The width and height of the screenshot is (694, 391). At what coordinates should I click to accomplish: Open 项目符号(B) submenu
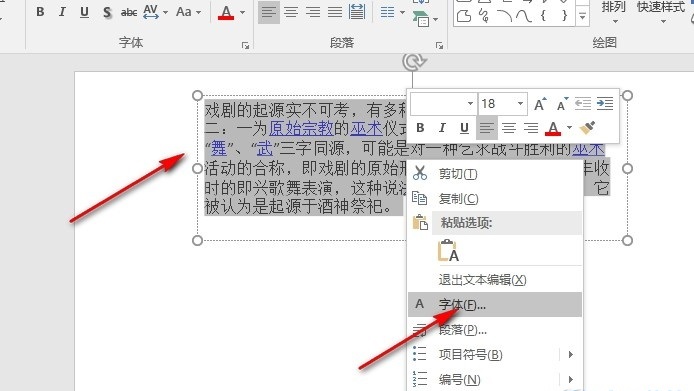[495, 354]
